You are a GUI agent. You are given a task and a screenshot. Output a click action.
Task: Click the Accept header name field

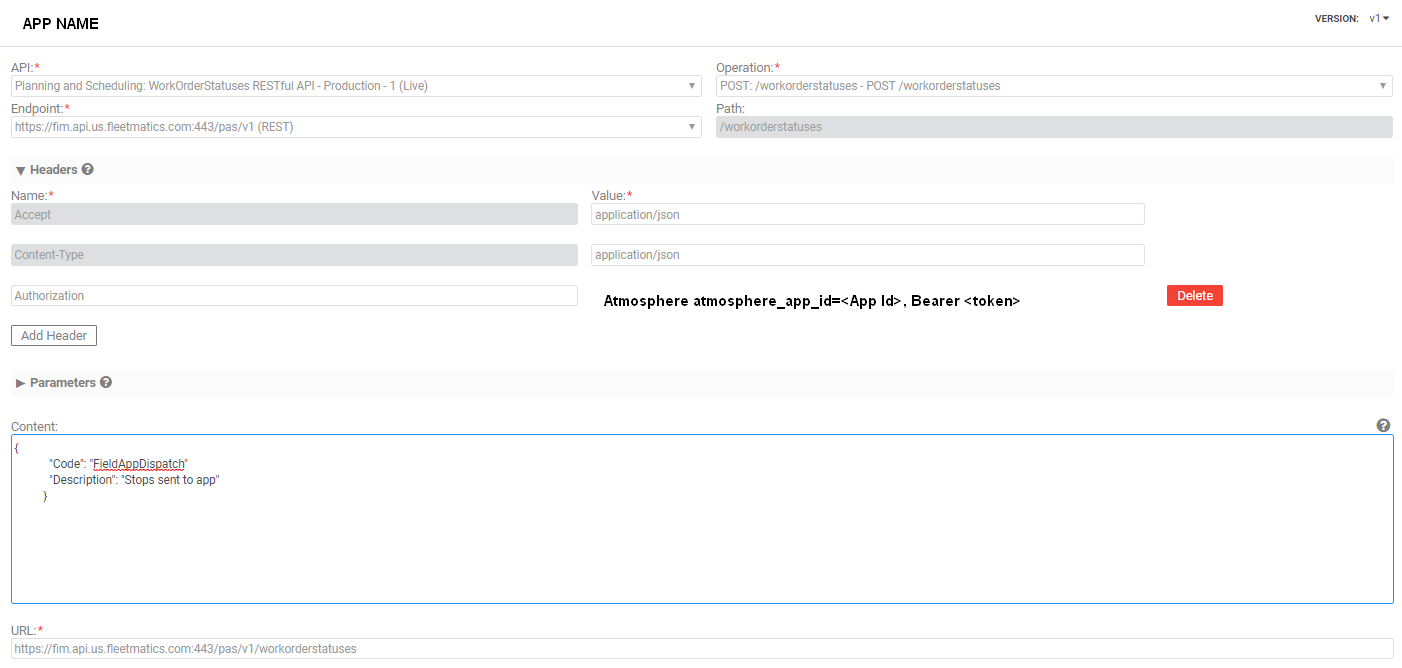294,214
